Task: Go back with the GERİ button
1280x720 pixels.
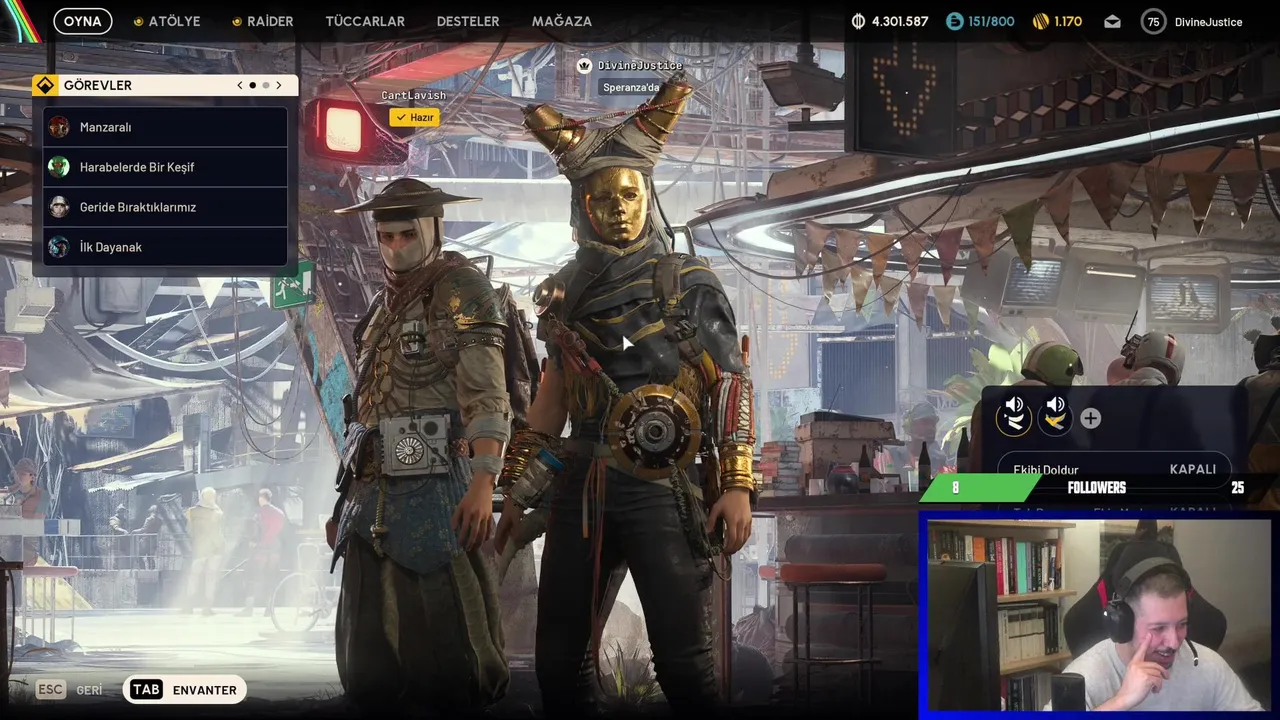Action: (89, 690)
